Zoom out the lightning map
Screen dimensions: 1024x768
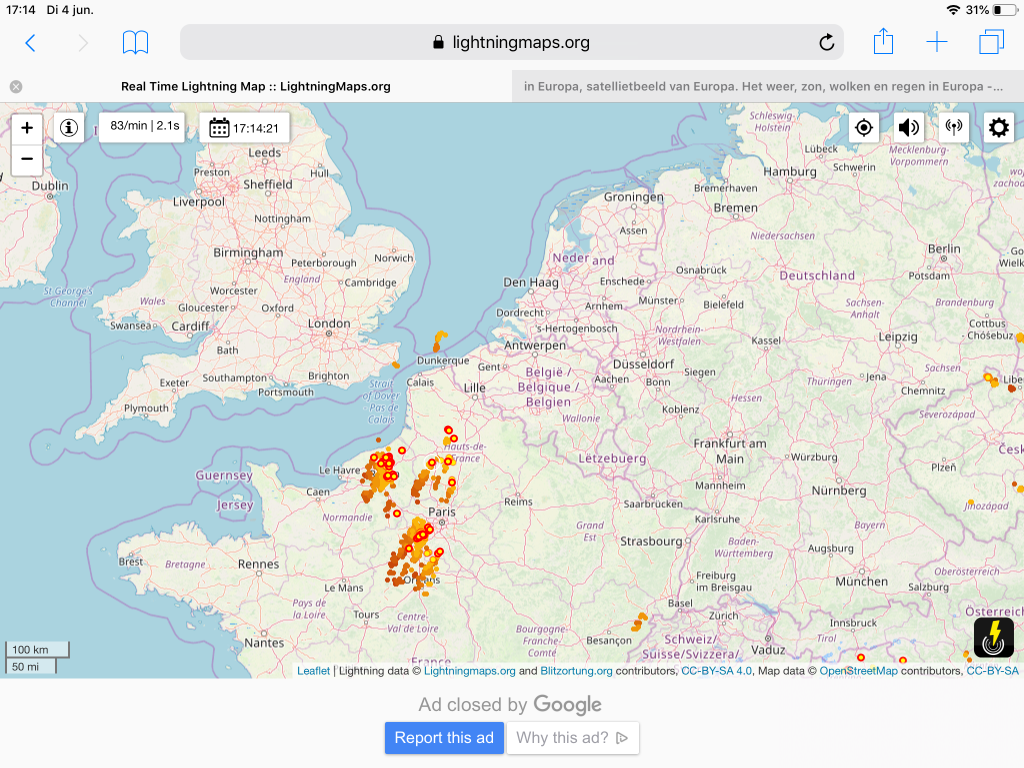coord(27,159)
